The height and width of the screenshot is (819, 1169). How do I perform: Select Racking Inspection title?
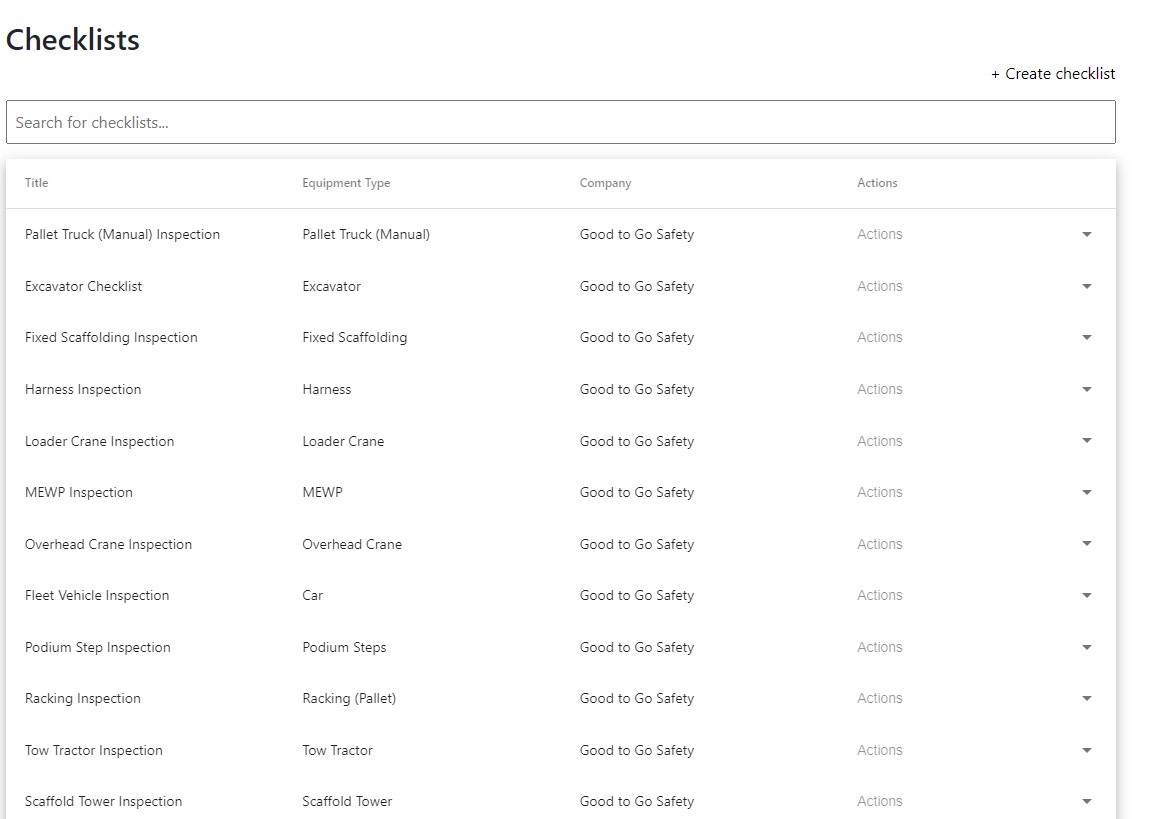click(83, 698)
